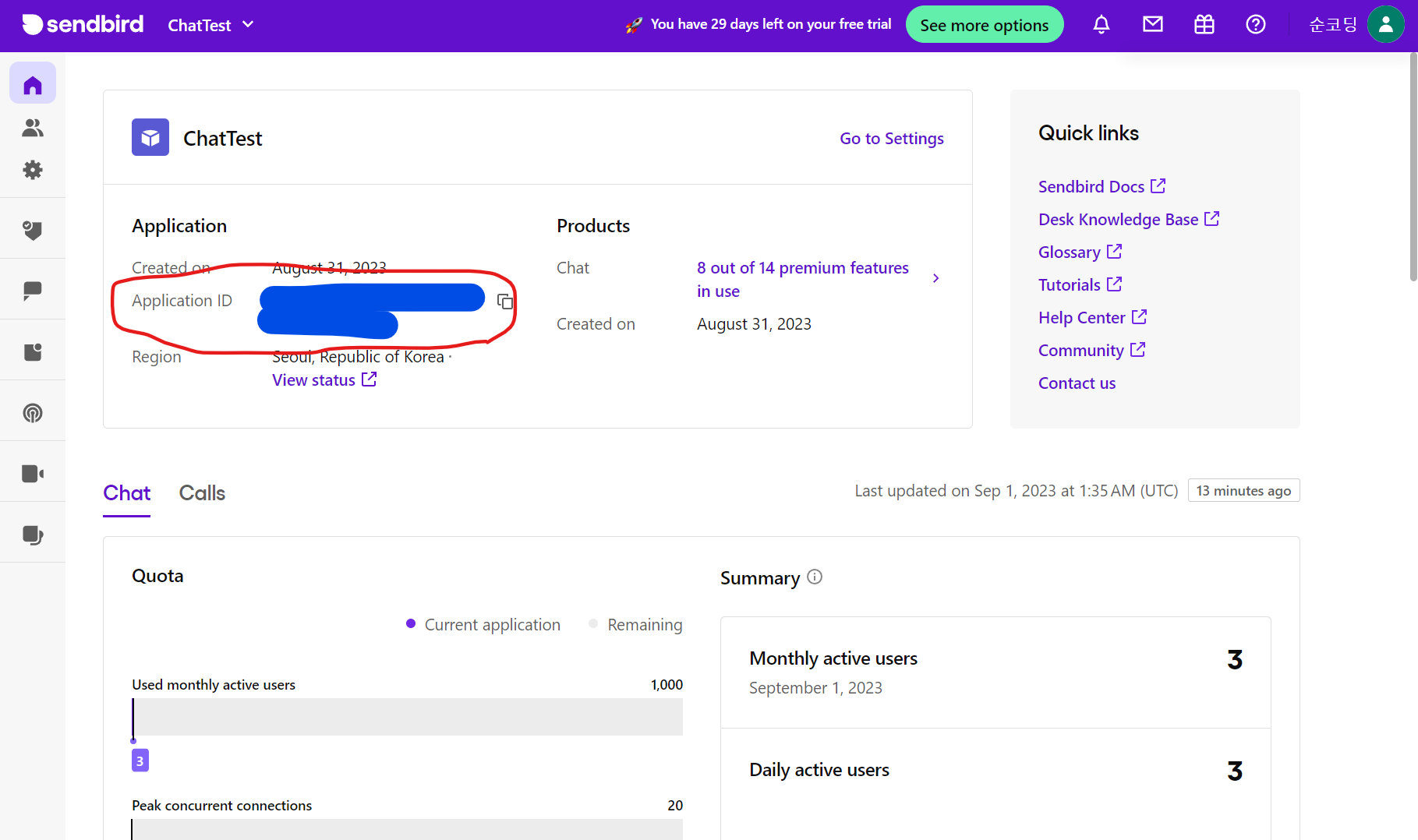
Task: Click 'You have 29 days left' trial text
Action: coord(771,25)
